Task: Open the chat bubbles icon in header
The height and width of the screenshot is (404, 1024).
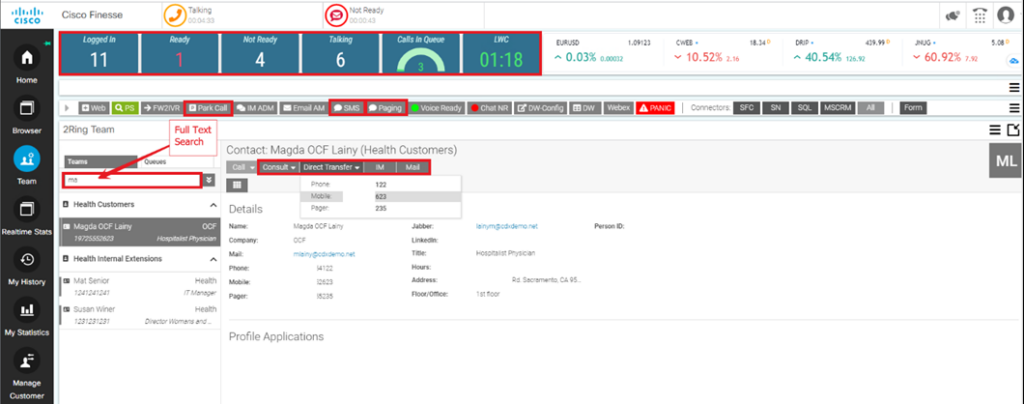Action: click(x=951, y=16)
